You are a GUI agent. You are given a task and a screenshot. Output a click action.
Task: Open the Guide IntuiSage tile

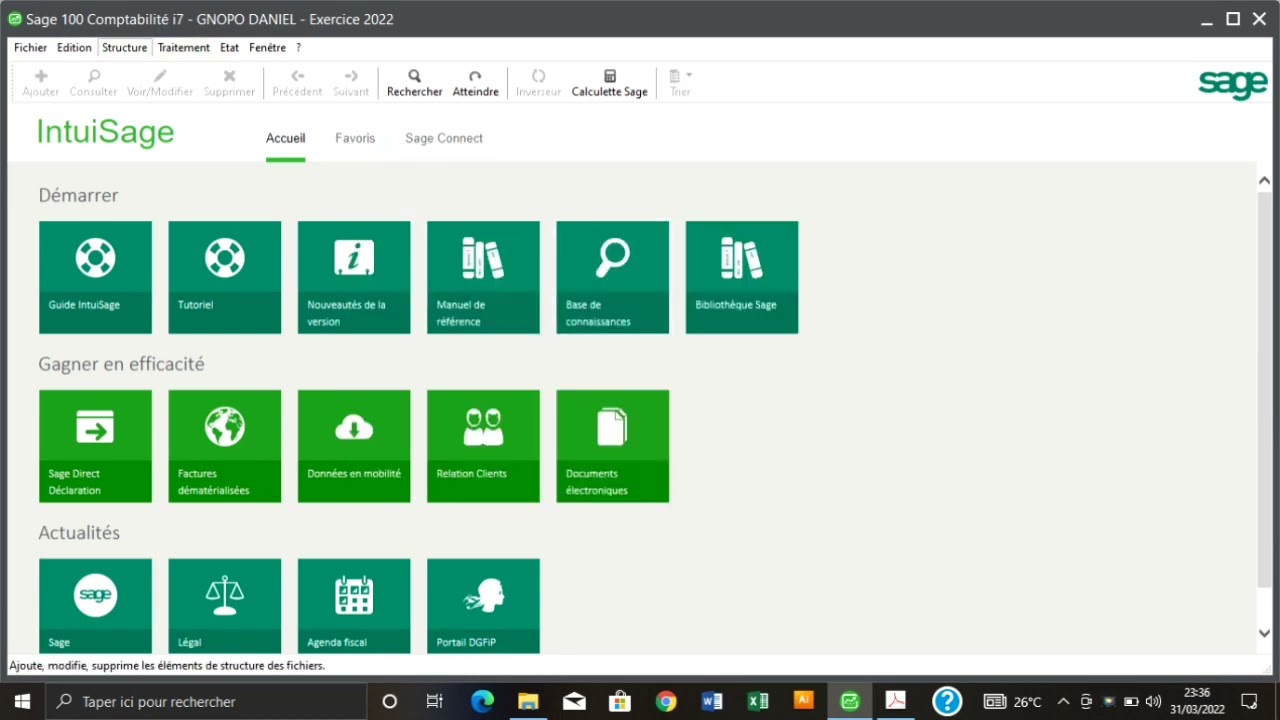(95, 277)
